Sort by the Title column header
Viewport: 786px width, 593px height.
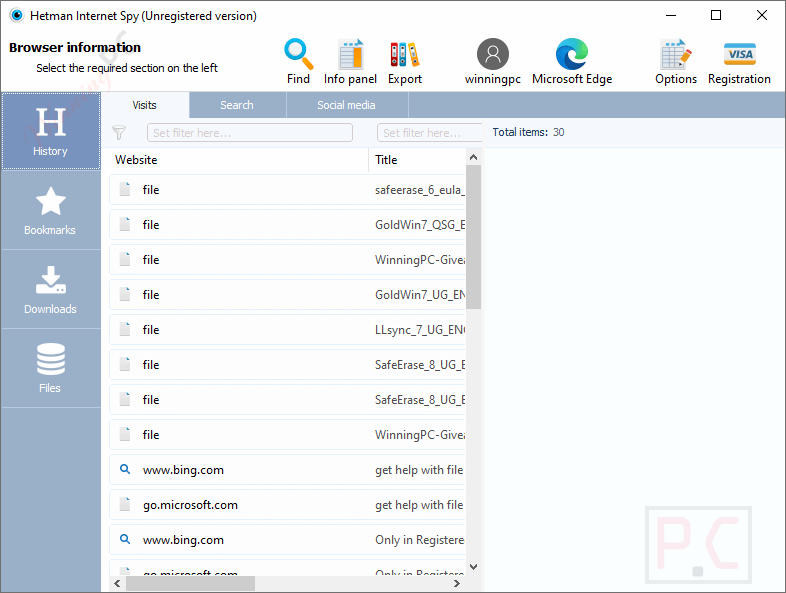(418, 160)
